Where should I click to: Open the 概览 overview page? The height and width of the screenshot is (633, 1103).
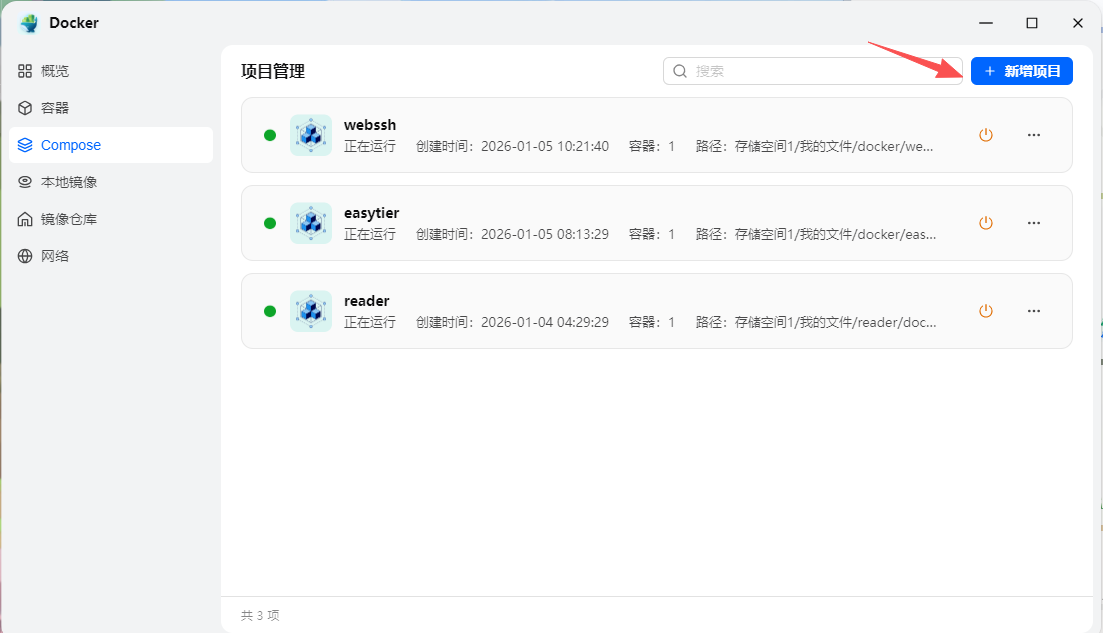(111, 71)
